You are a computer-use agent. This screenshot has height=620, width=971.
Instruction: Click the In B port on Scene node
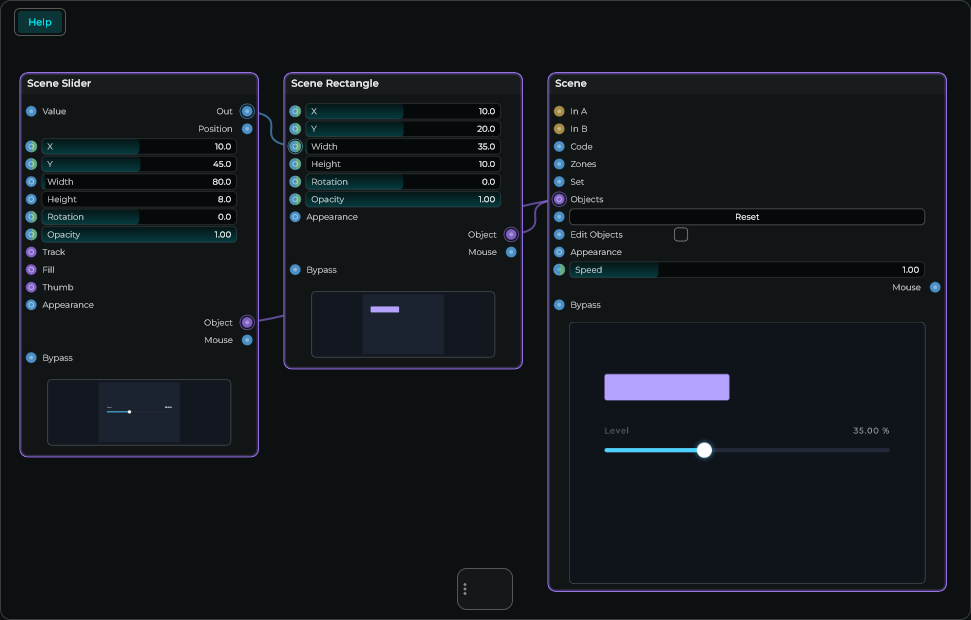[x=559, y=129]
